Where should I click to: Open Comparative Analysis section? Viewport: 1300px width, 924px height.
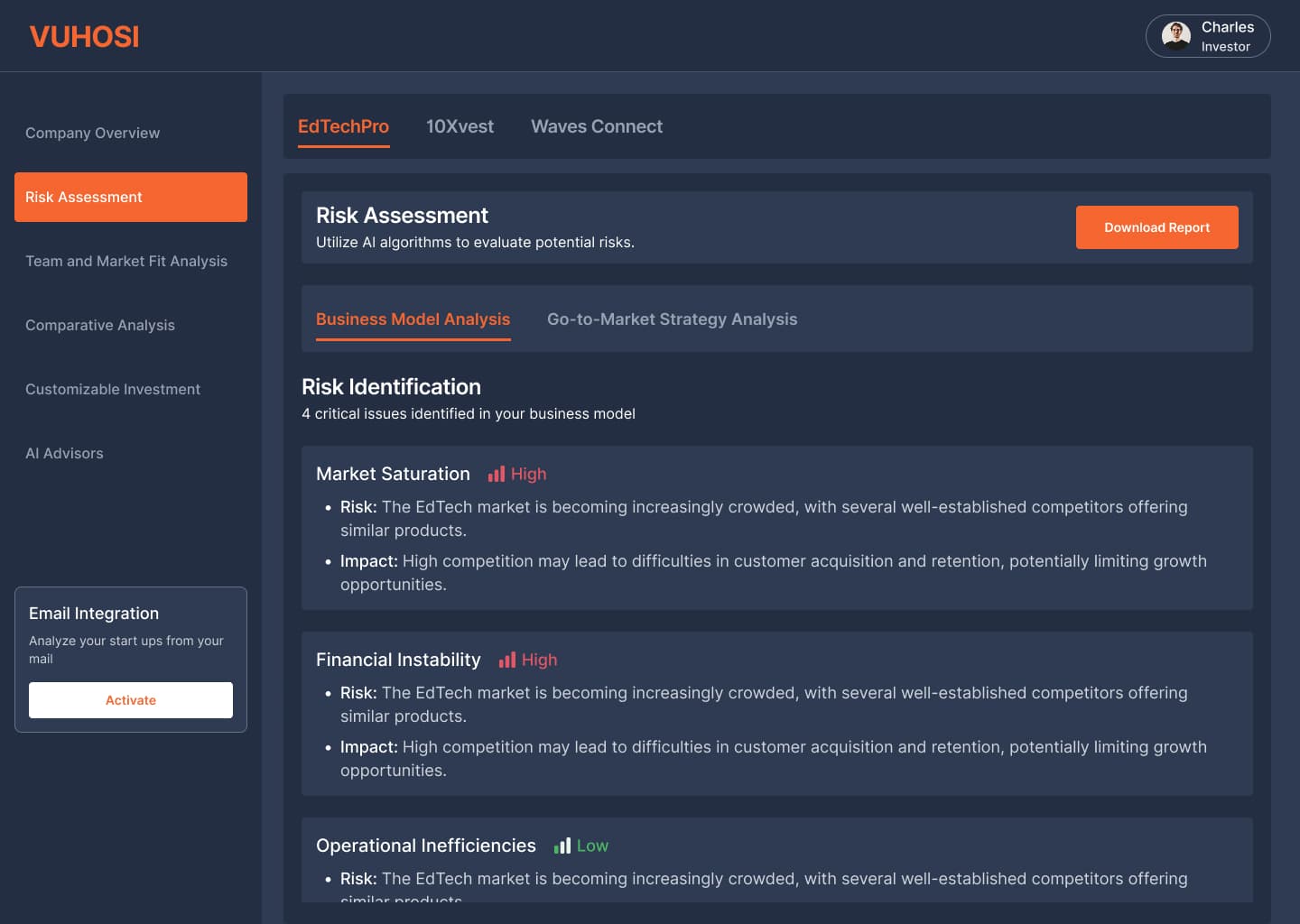click(x=100, y=325)
